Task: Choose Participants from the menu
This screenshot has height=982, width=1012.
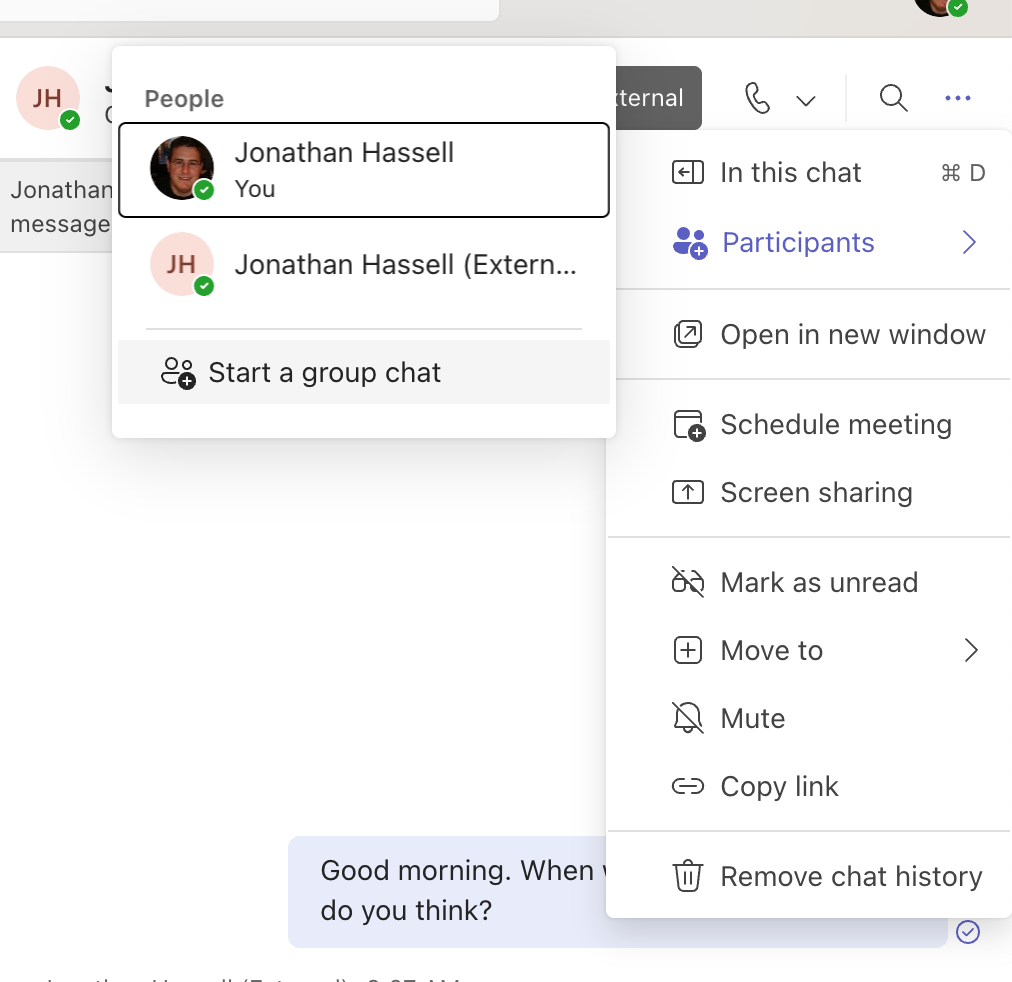Action: [x=811, y=243]
